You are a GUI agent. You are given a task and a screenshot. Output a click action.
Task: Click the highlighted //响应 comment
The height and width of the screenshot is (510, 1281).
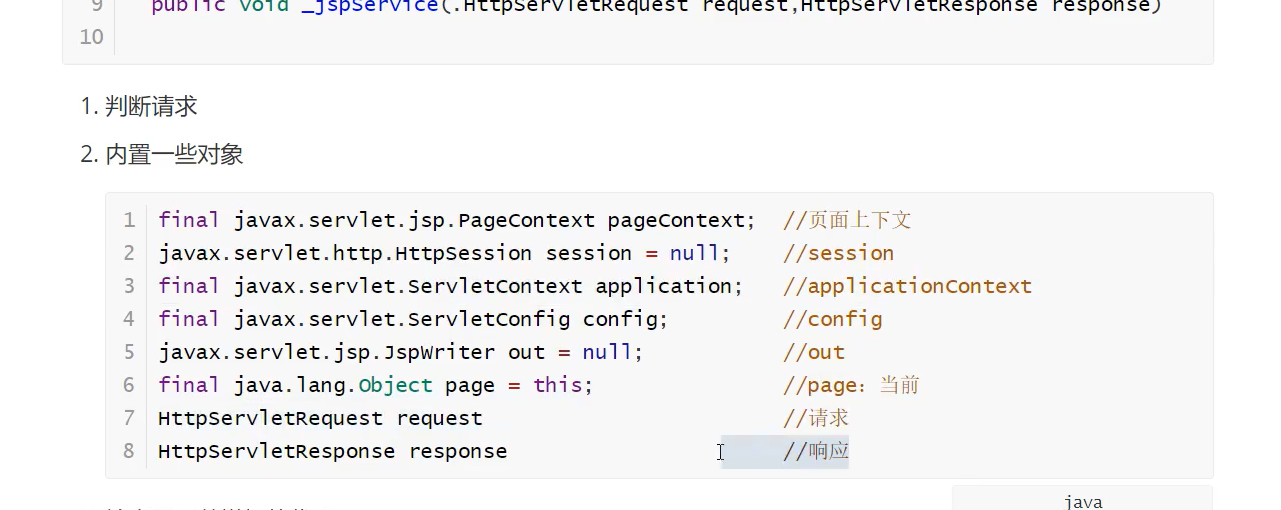pyautogui.click(x=816, y=451)
